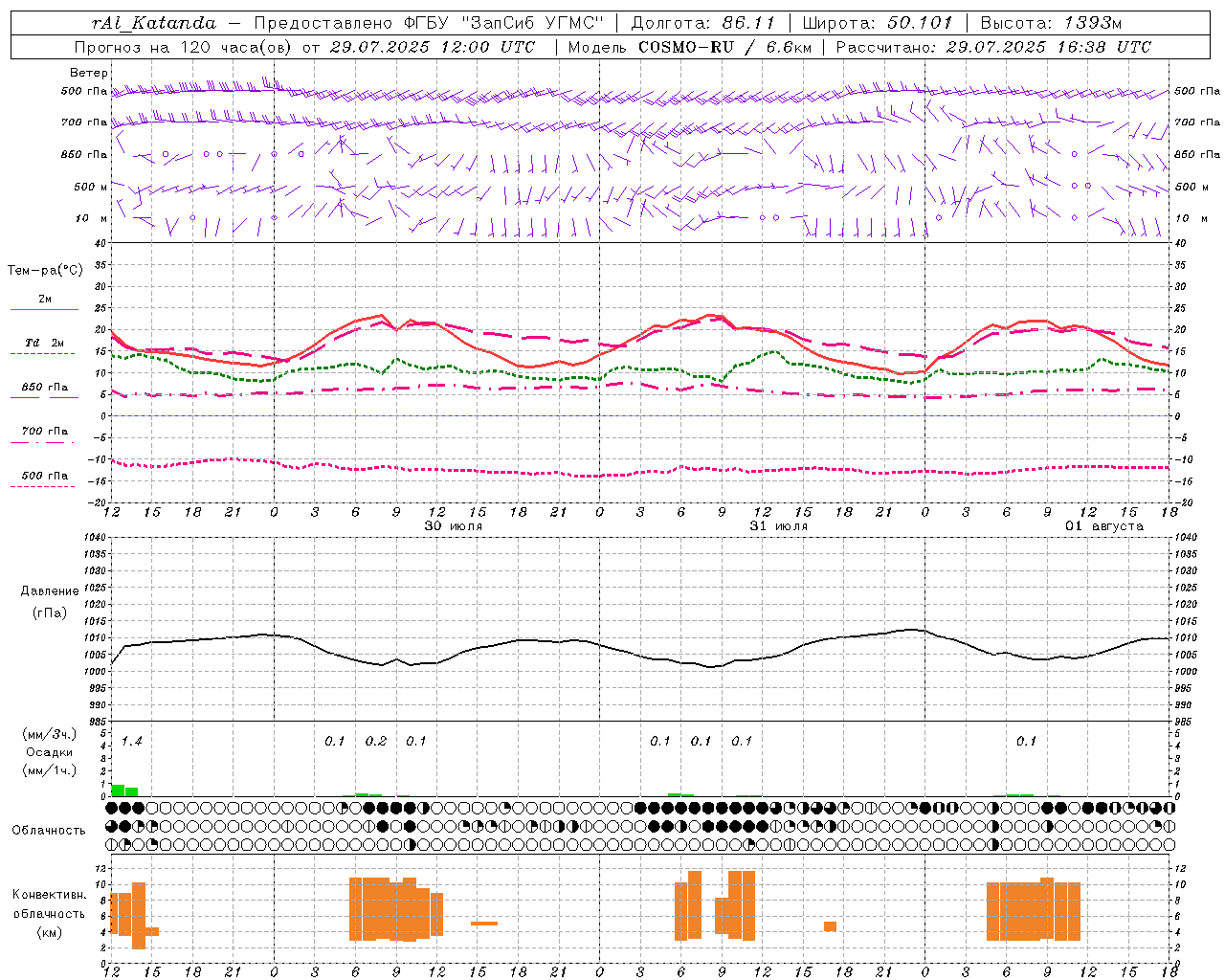Click the Облачность cloud cover label
Viewport: 1225px width, 980px height.
[49, 831]
